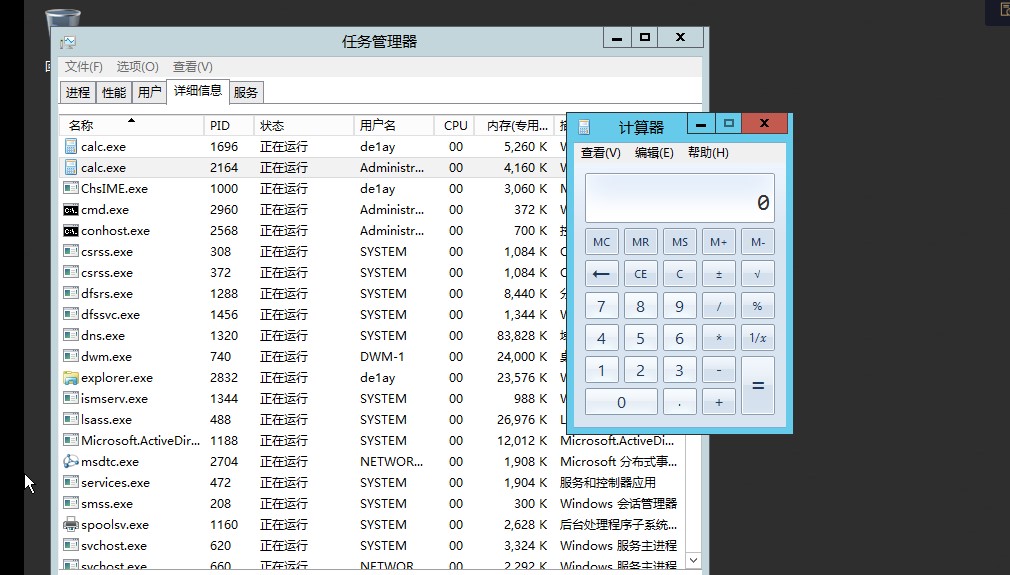Click the plus-minus sign button
1010x575 pixels.
coord(719,274)
